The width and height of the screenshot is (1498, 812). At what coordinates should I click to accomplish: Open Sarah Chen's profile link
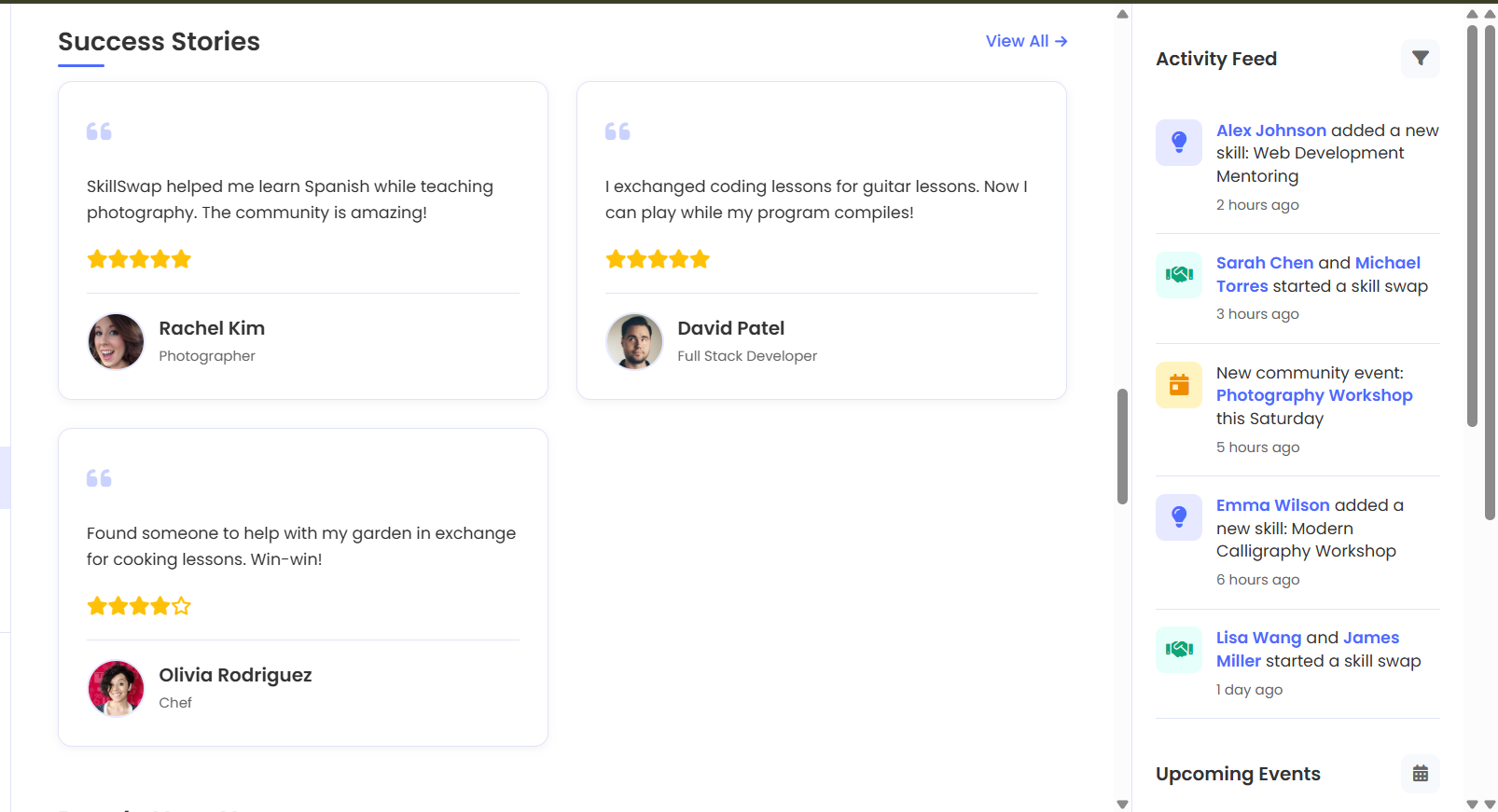(1264, 263)
